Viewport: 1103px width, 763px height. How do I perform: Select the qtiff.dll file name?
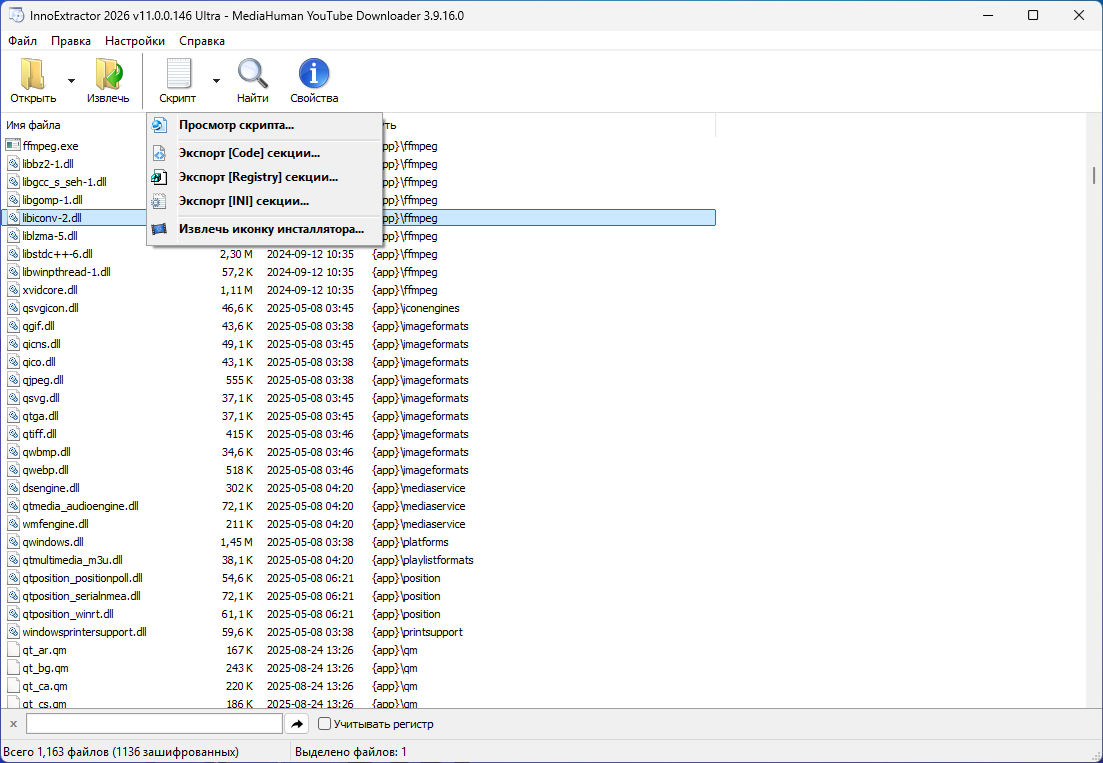(39, 434)
